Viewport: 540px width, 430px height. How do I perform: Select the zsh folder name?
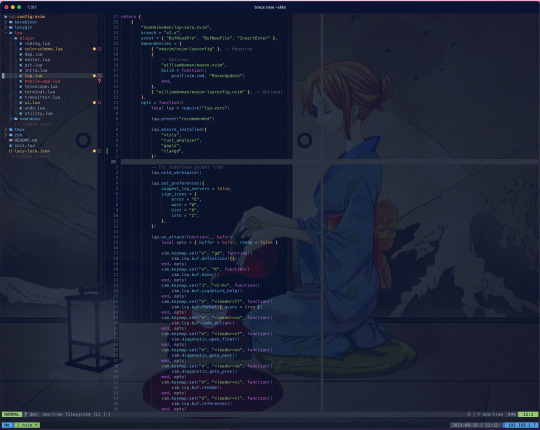[x=19, y=135]
